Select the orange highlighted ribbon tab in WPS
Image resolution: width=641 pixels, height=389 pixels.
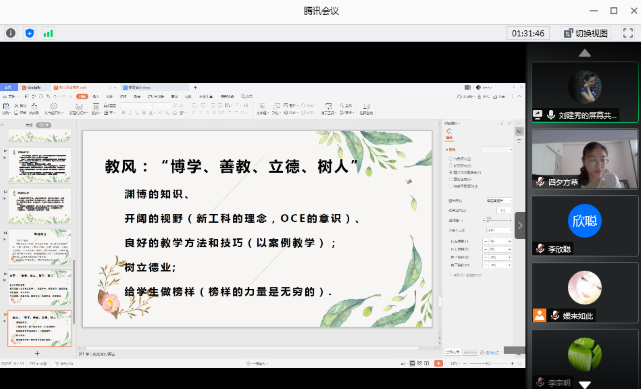click(82, 96)
